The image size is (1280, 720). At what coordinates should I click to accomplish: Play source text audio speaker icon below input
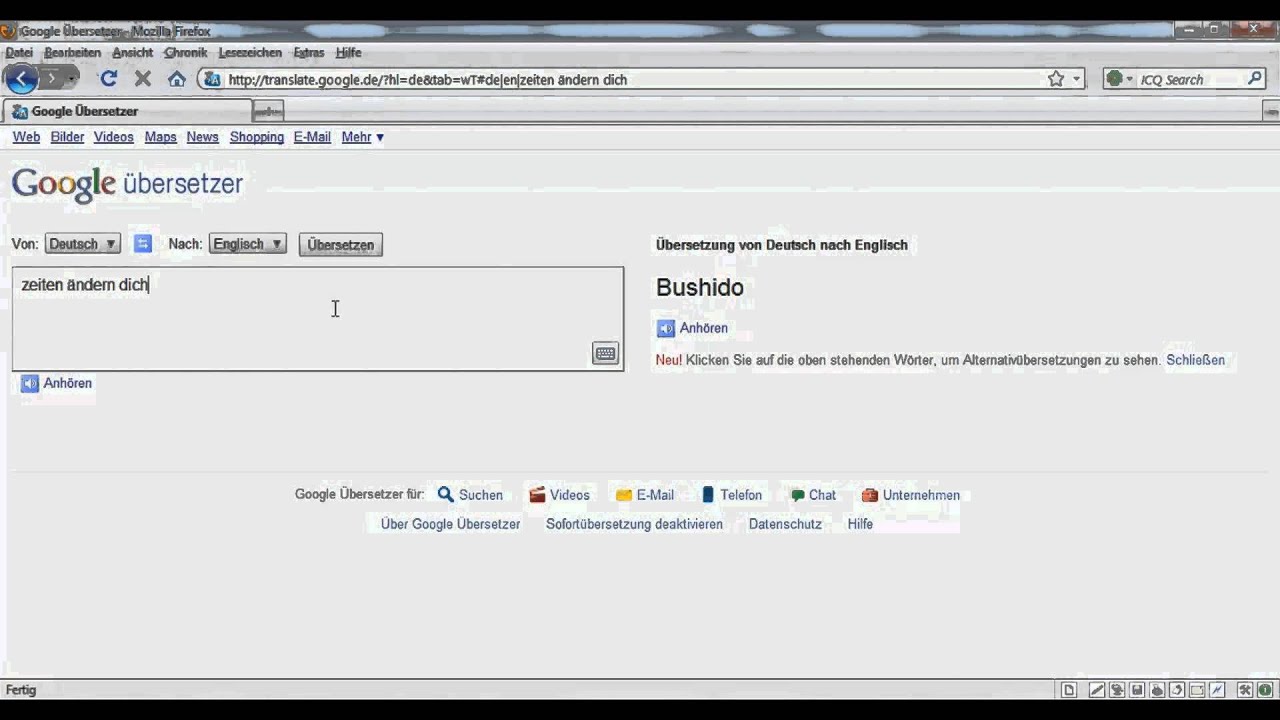(30, 383)
